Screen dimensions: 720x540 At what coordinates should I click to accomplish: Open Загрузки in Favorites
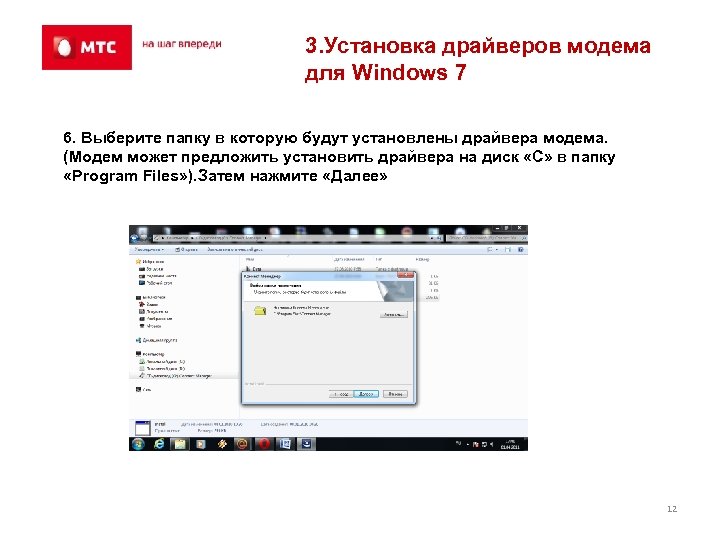[151, 269]
